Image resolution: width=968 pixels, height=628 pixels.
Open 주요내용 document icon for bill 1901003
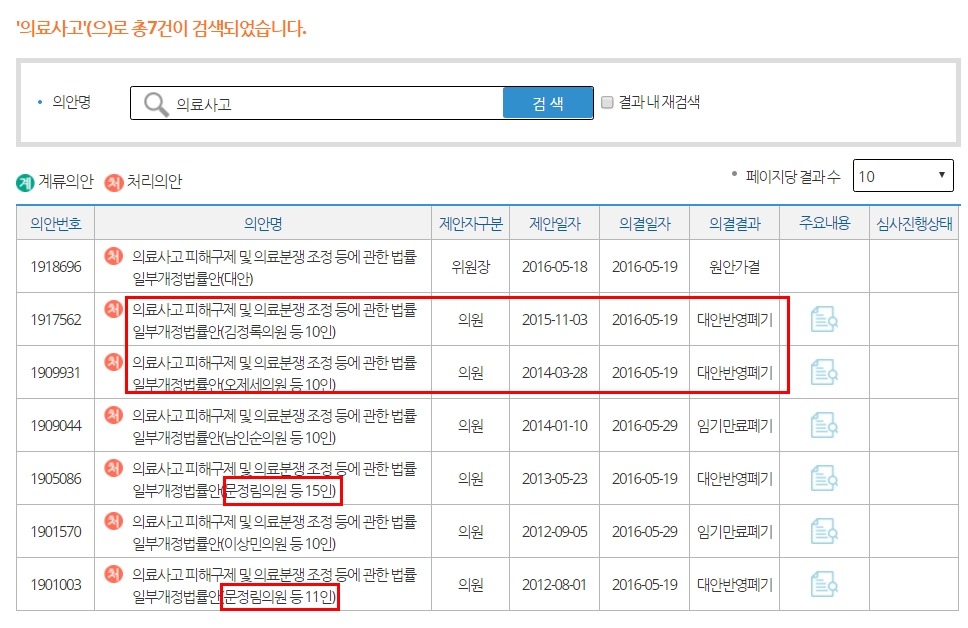[822, 585]
